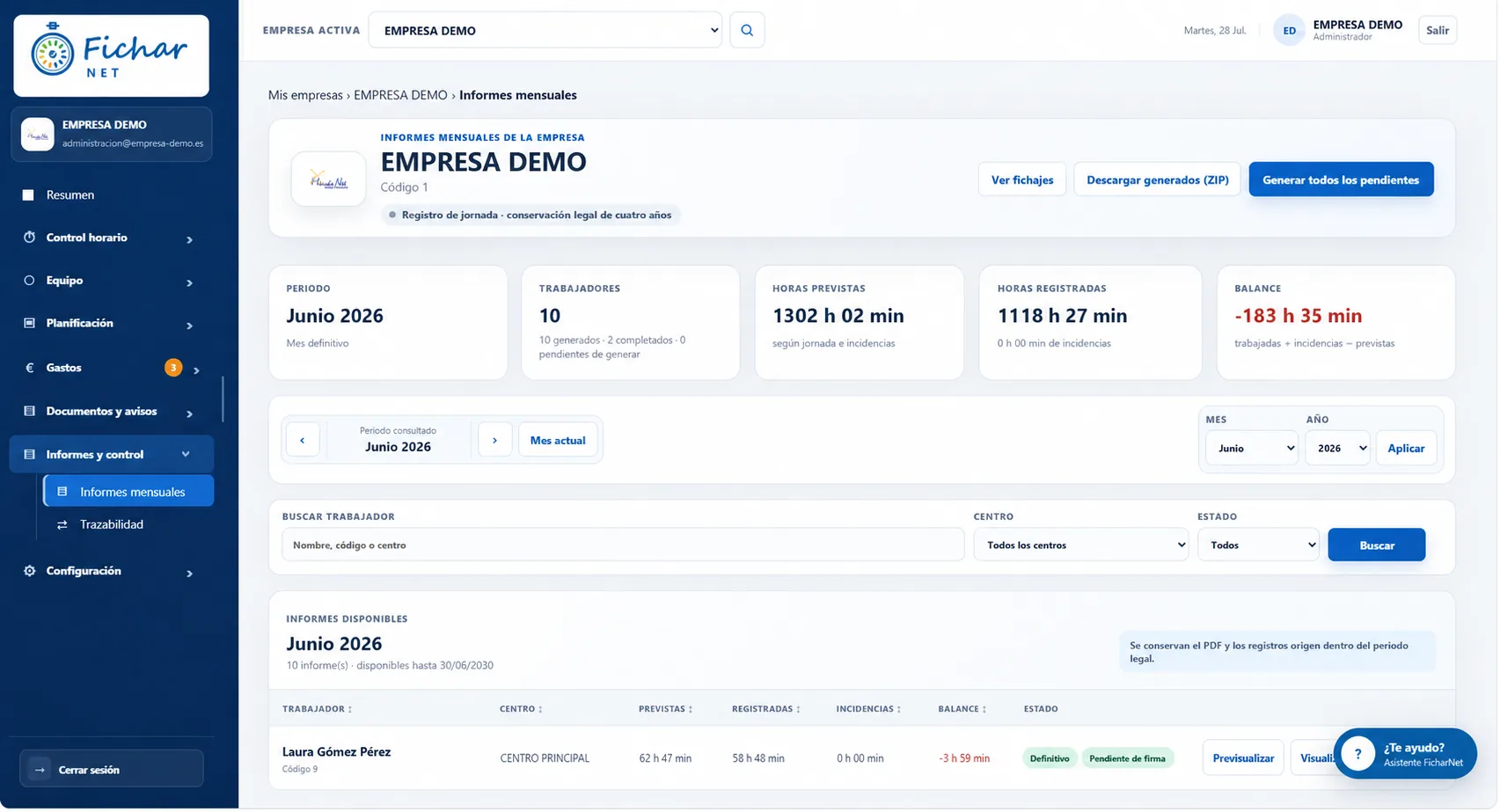Click the sidebar company avatar image
1500x812 pixels.
coord(38,135)
